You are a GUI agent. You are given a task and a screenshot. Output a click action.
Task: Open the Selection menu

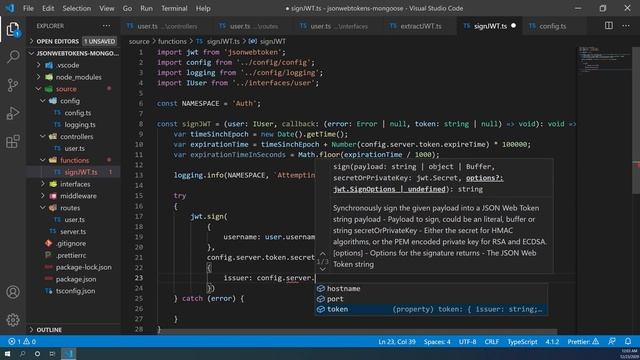coord(76,8)
